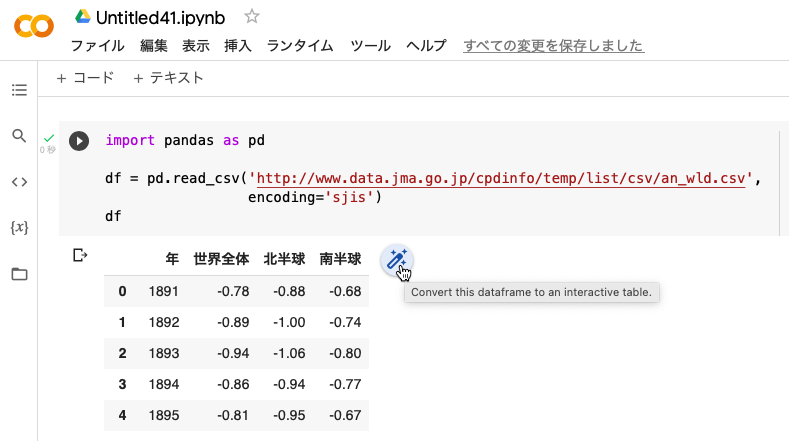This screenshot has width=789, height=441.
Task: Run the pandas code cell
Action: pyautogui.click(x=79, y=141)
